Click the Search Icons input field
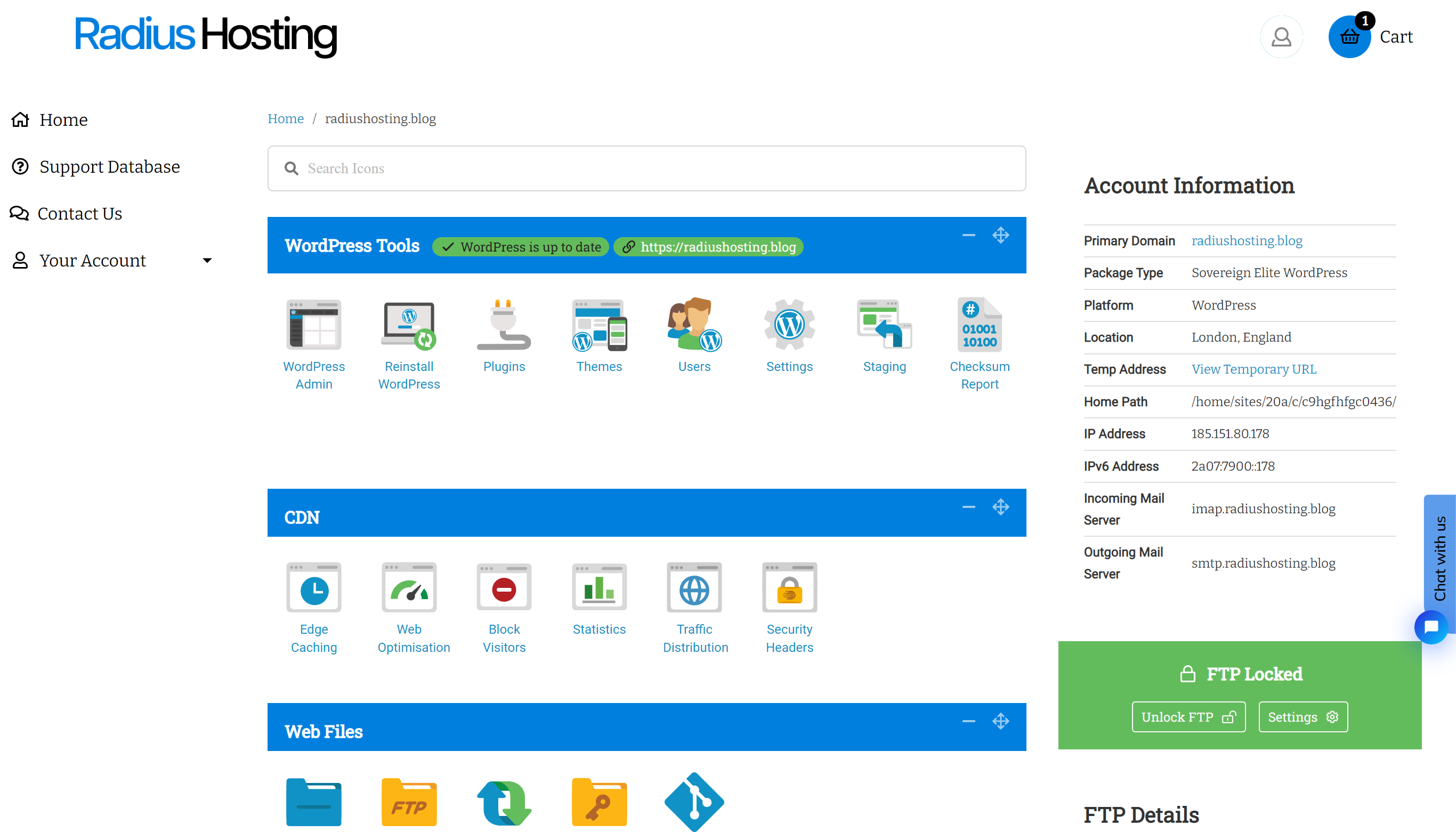Viewport: 1456px width, 832px height. click(x=646, y=168)
